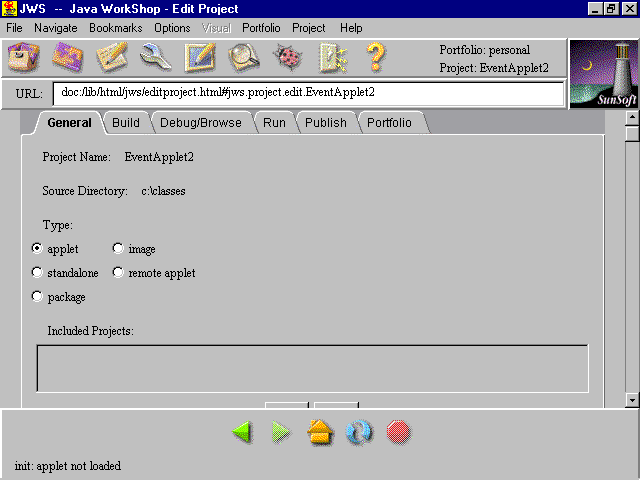Click the SunSoft lighthouse logo
The image size is (640, 480).
604,74
